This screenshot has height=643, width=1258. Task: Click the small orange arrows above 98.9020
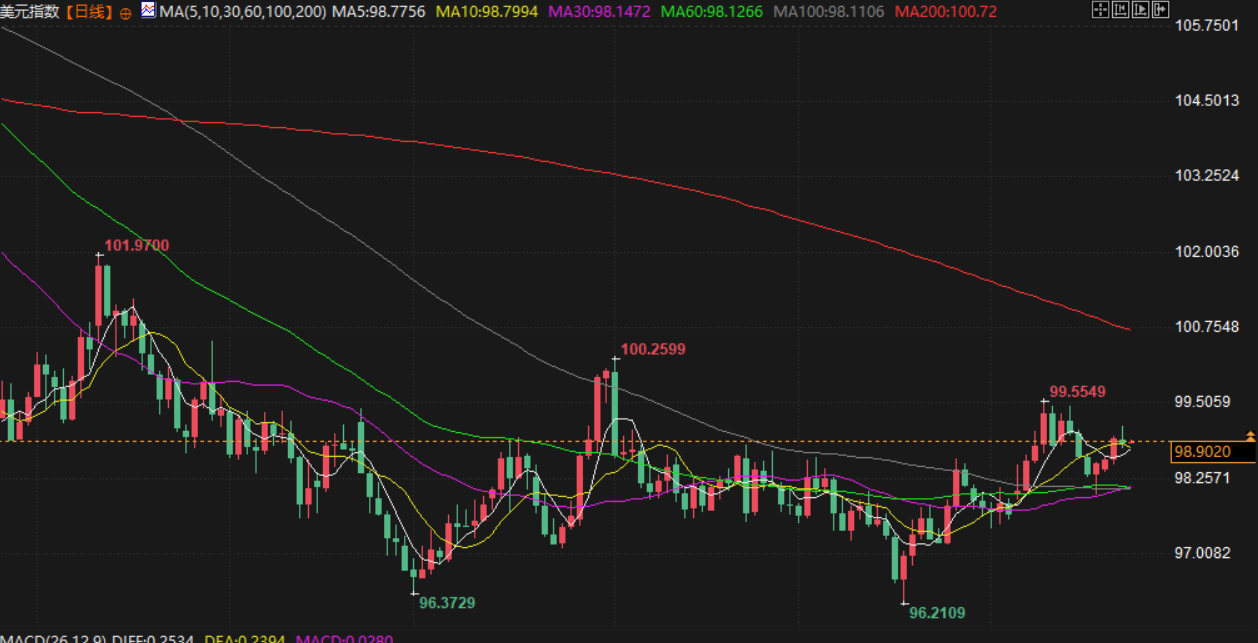(1250, 436)
